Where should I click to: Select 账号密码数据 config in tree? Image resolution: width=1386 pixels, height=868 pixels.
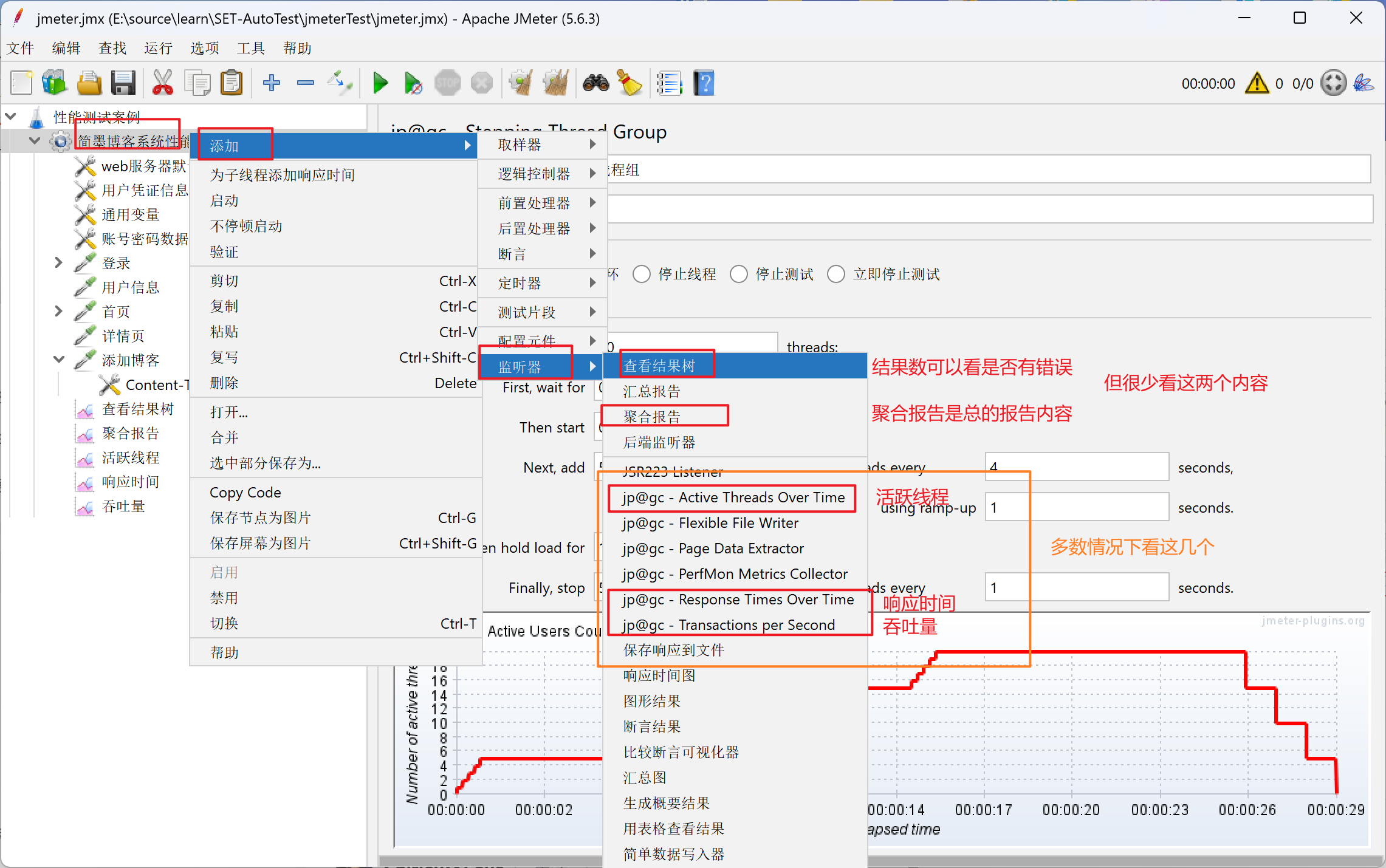[145, 239]
